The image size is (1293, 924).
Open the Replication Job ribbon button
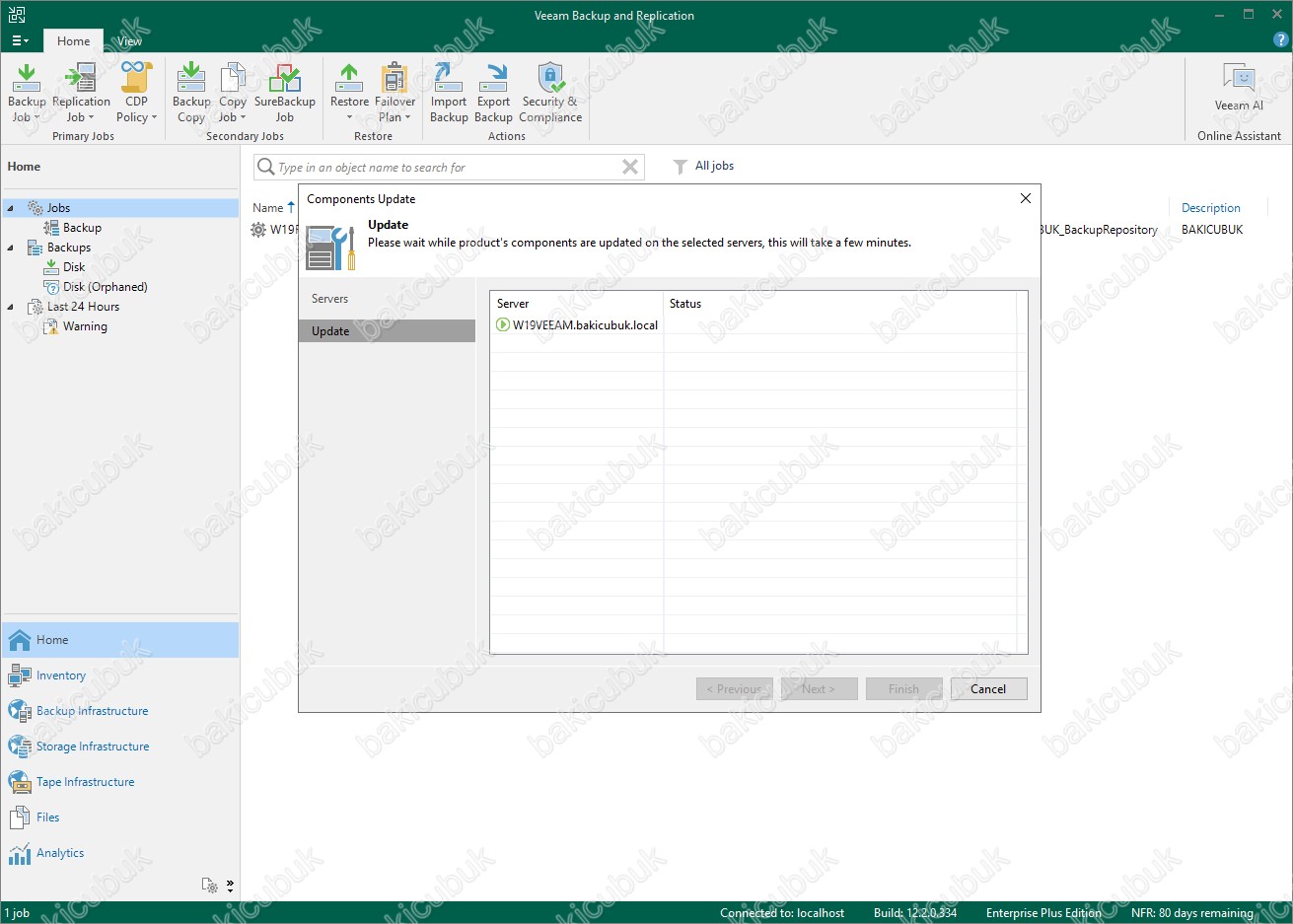click(81, 94)
